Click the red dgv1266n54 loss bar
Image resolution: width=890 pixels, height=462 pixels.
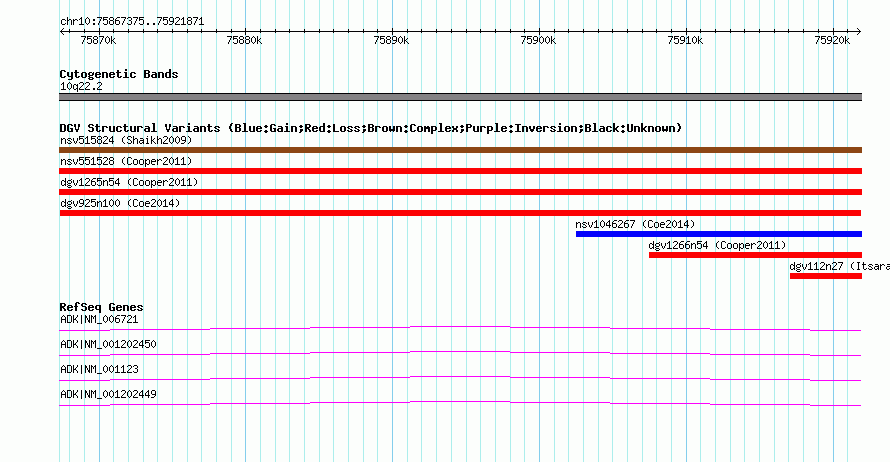click(755, 255)
